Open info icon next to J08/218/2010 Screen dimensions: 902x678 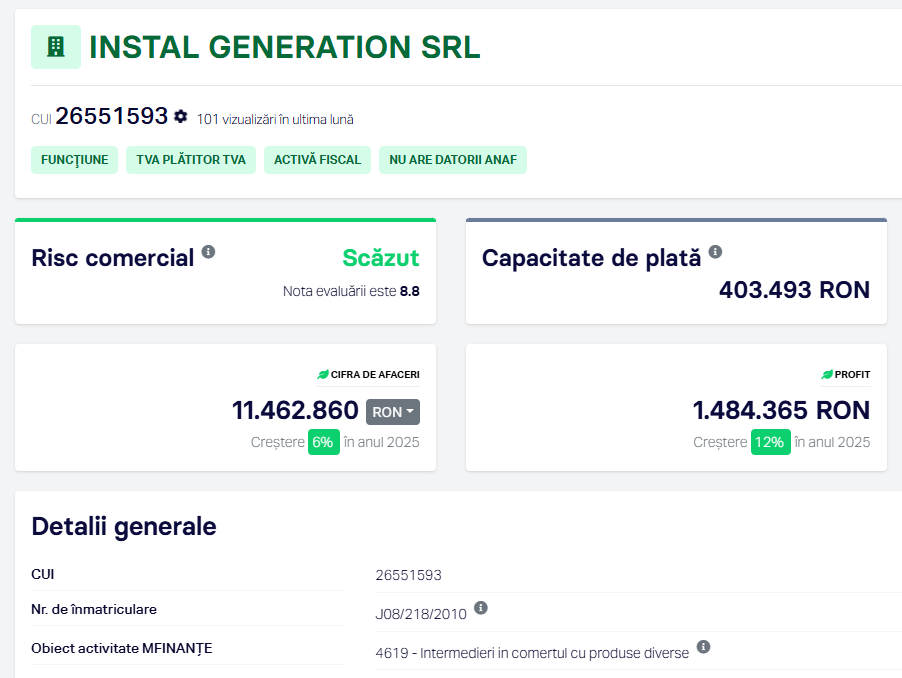tap(481, 608)
